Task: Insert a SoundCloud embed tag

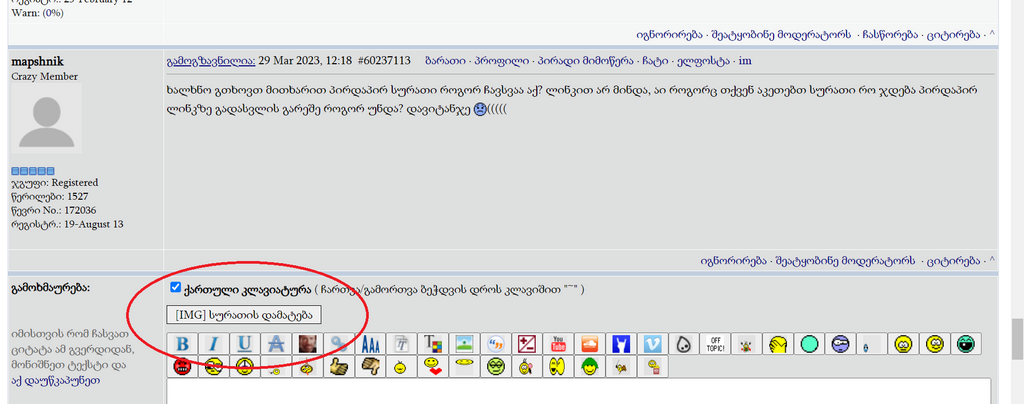Action: coord(590,344)
